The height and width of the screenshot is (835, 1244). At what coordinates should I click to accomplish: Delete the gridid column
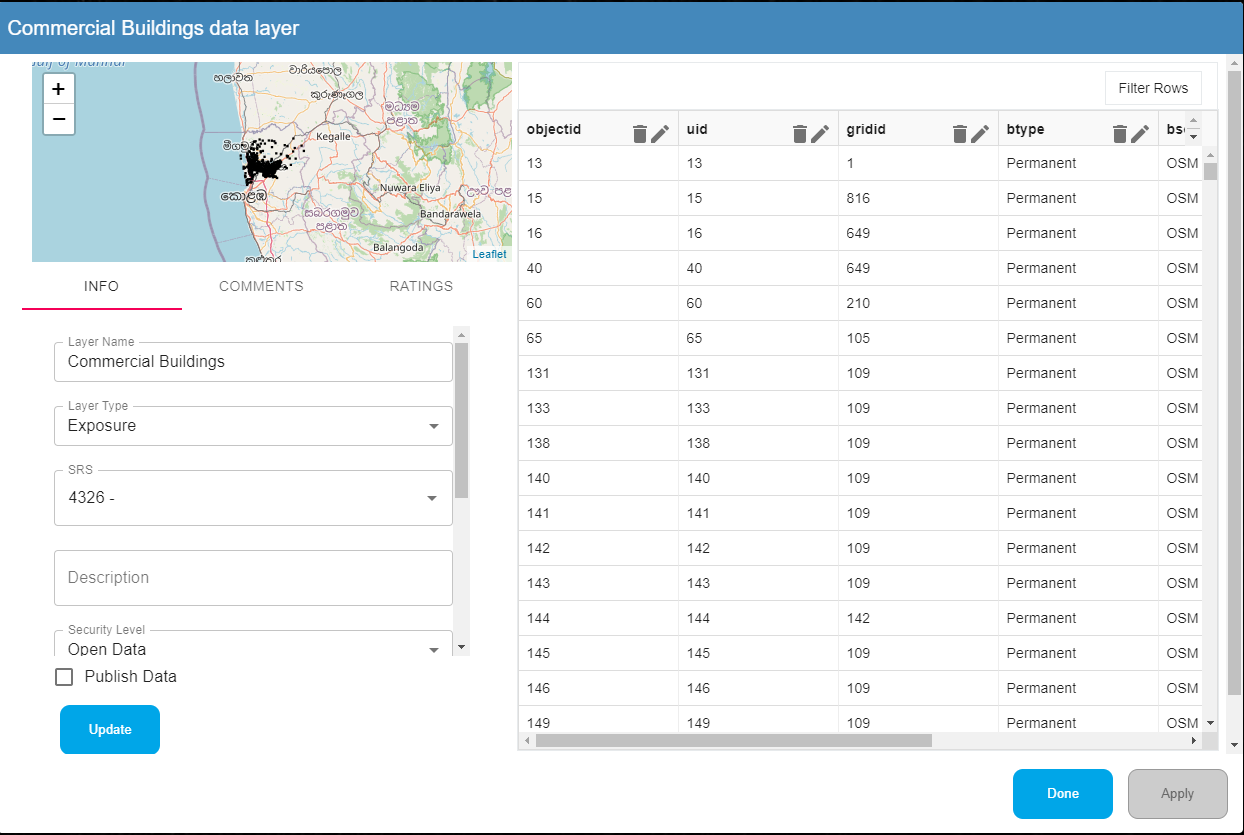pos(960,134)
